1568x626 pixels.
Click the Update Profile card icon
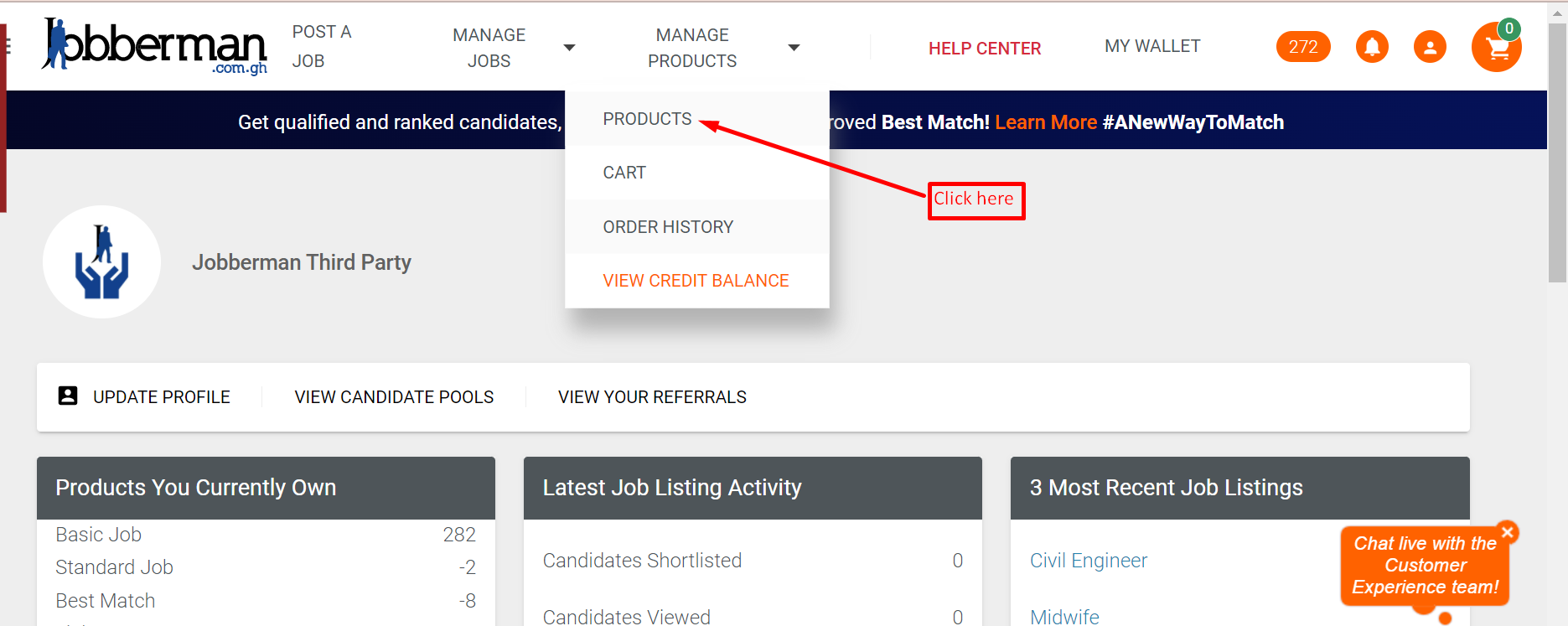point(68,396)
